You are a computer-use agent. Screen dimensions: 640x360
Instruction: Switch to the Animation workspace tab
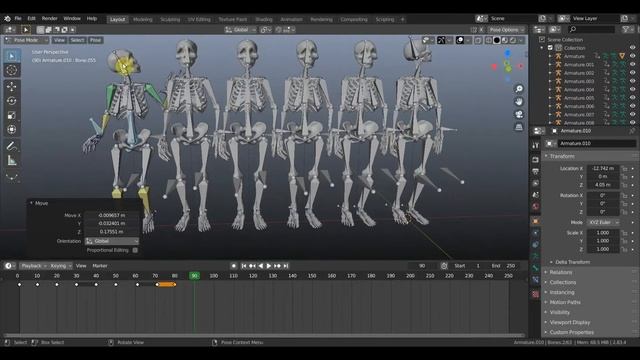point(291,19)
